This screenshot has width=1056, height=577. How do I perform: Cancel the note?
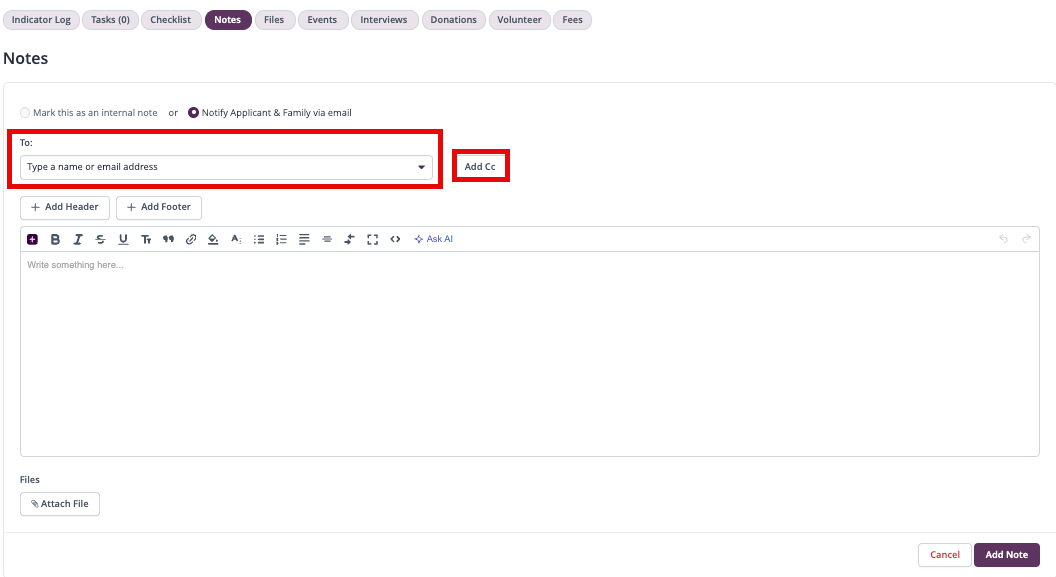(944, 555)
